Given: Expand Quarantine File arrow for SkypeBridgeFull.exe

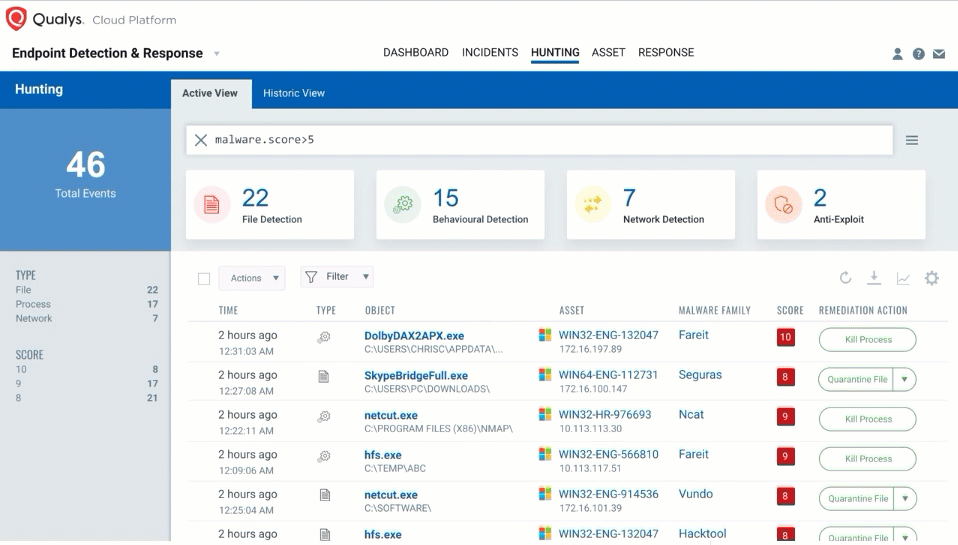Looking at the screenshot, I should pos(904,379).
